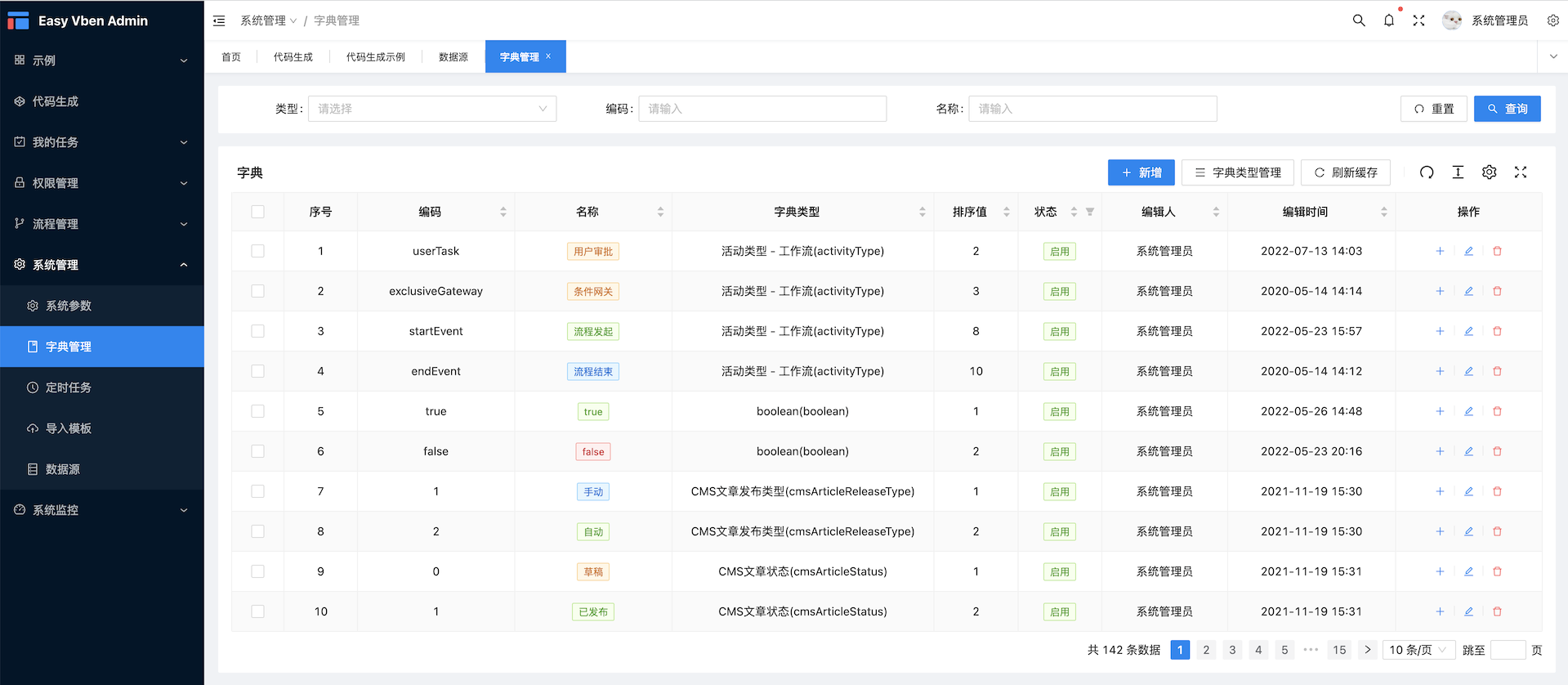Viewport: 1568px width, 685px height.
Task: Expand the 示例 sidebar menu
Action: 102,60
